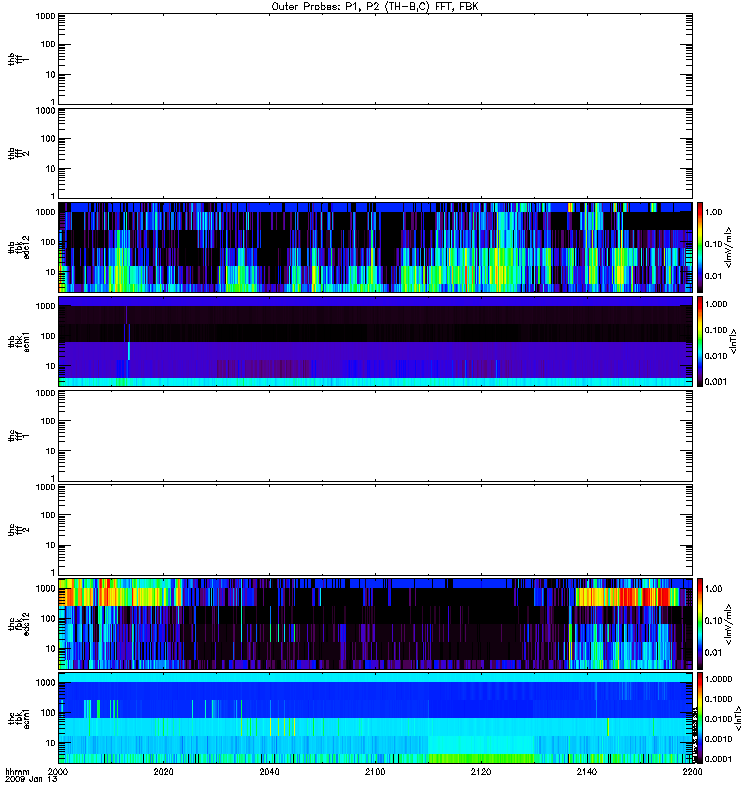Click the "thc fbk edc12" y-axis title
This screenshot has width=750, height=800.
[18, 624]
